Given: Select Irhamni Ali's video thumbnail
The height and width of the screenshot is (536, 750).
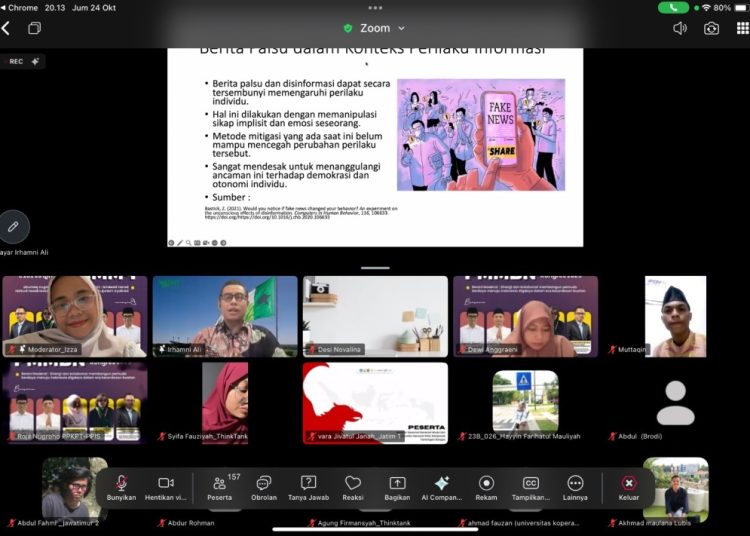Looking at the screenshot, I should click(225, 316).
